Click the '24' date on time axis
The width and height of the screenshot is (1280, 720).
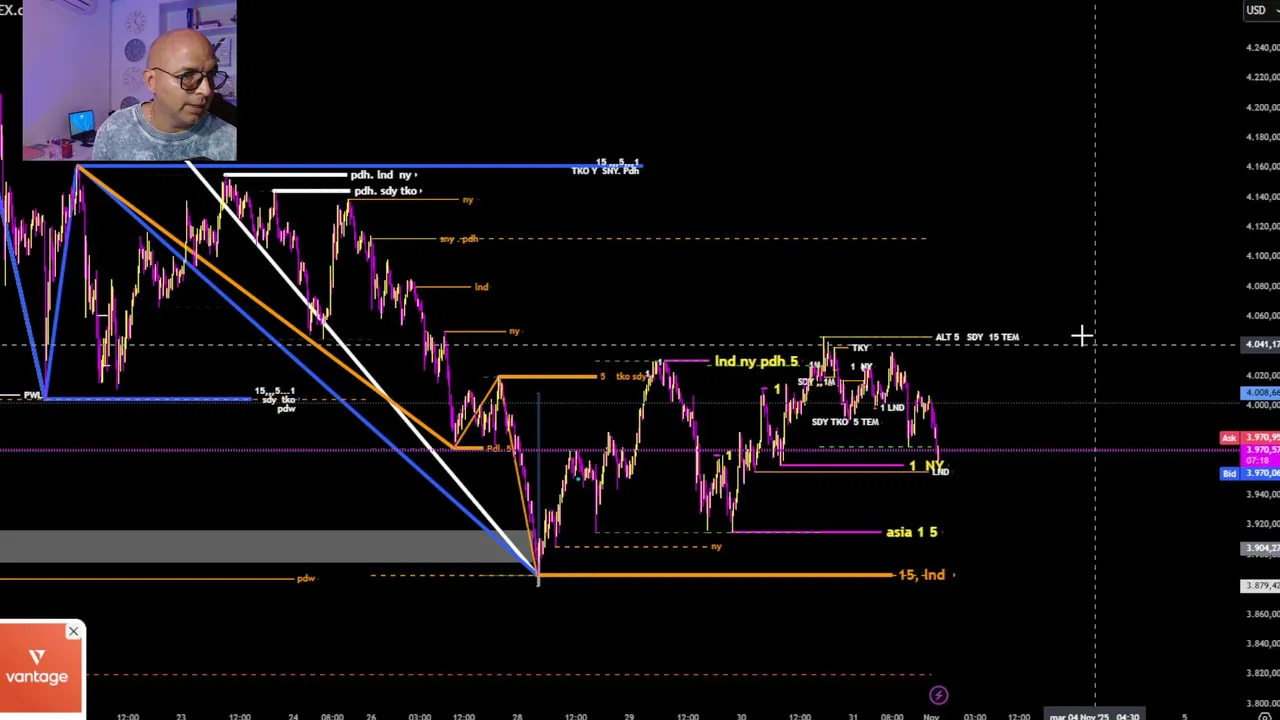293,716
